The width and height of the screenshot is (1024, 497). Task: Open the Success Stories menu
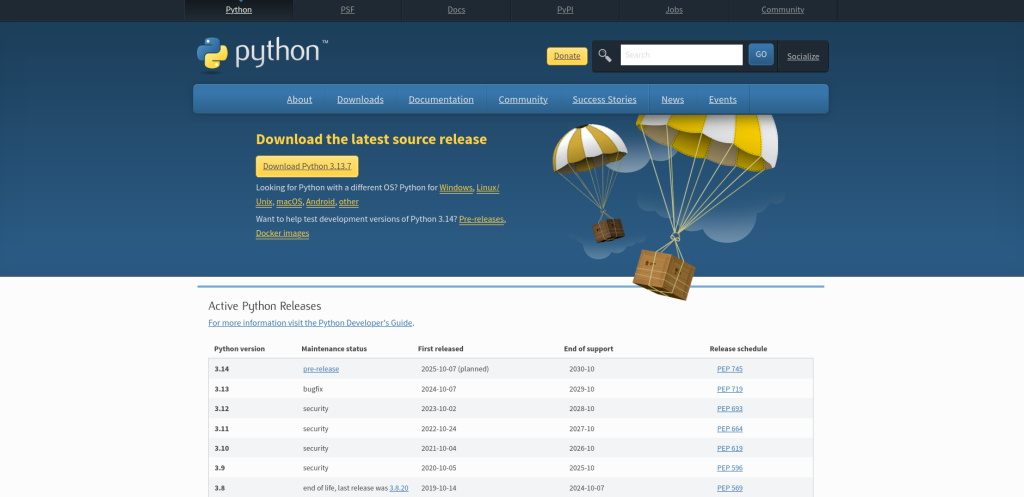tap(604, 99)
